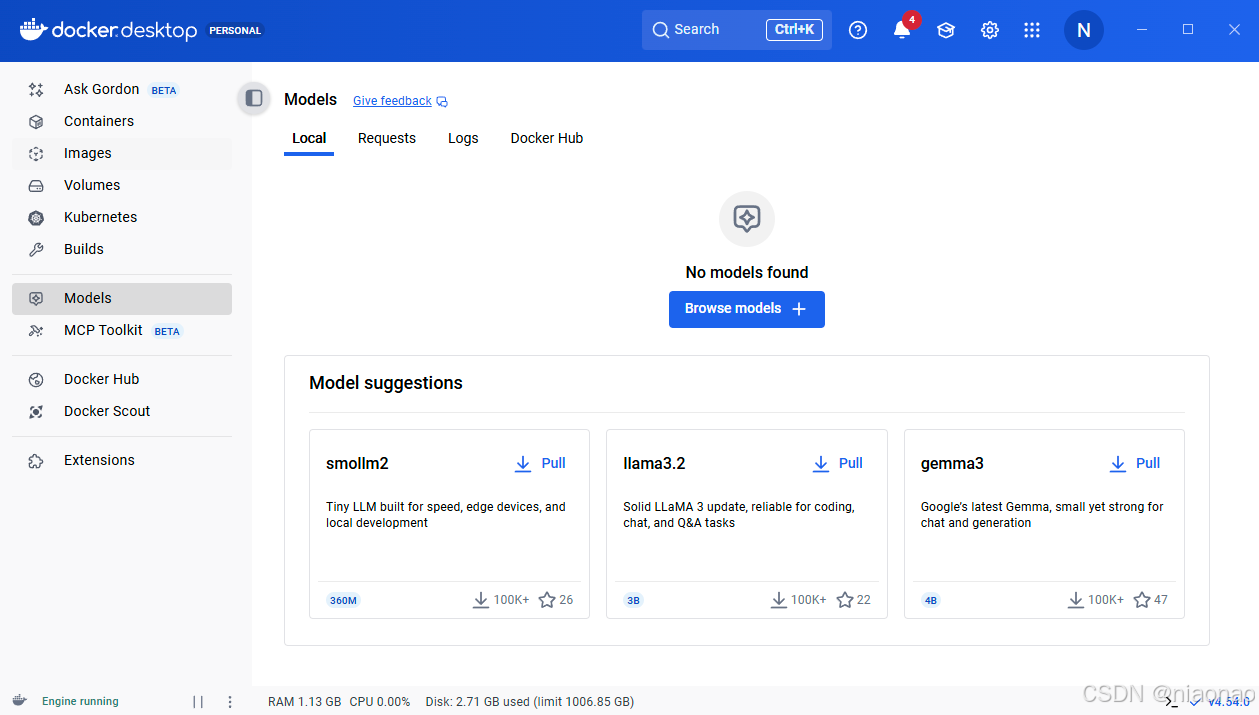Click the smollm2 model name

(357, 464)
